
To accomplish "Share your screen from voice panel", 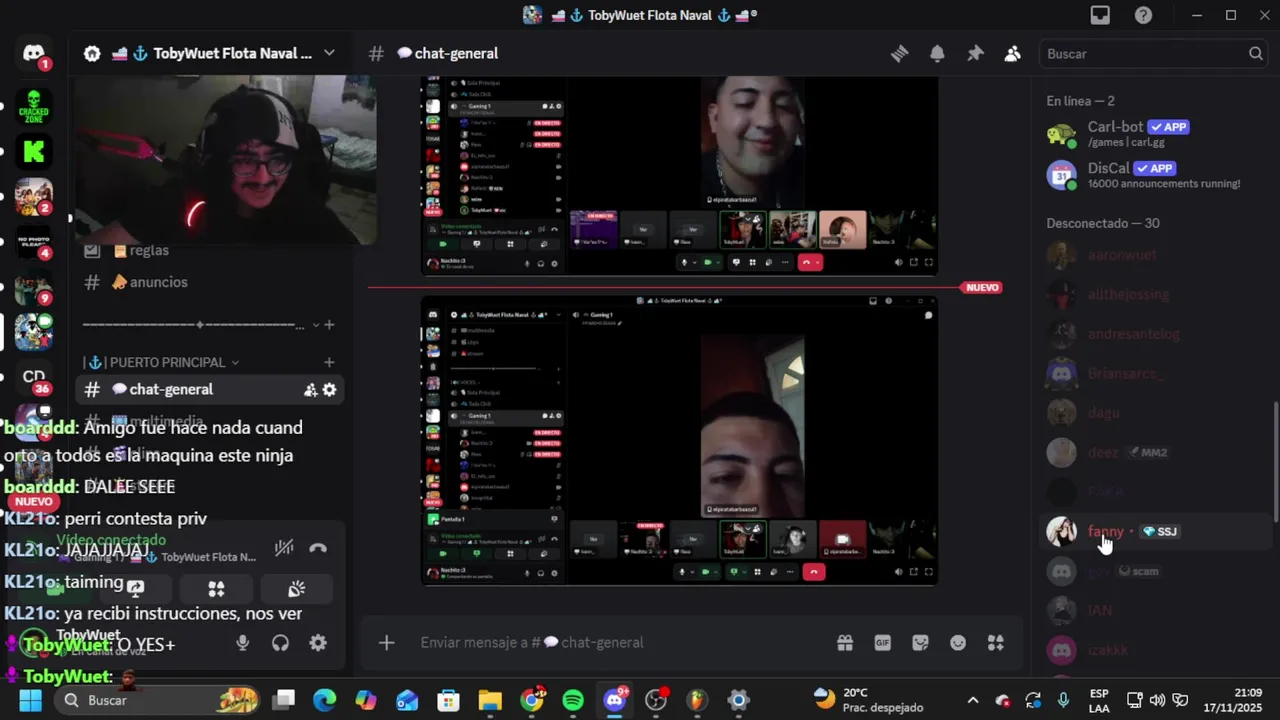I will pos(136,589).
